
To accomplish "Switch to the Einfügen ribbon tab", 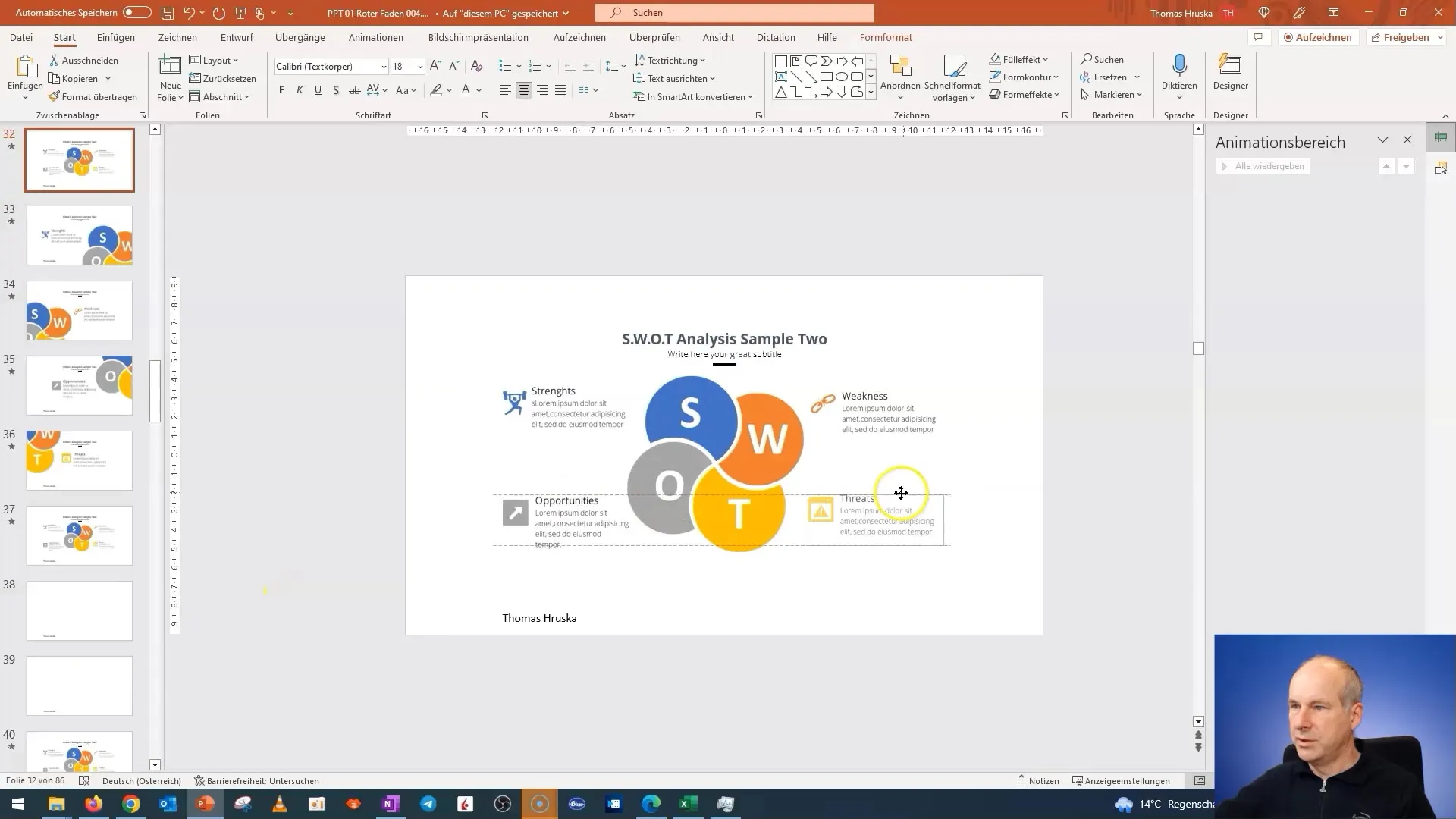I will [116, 37].
